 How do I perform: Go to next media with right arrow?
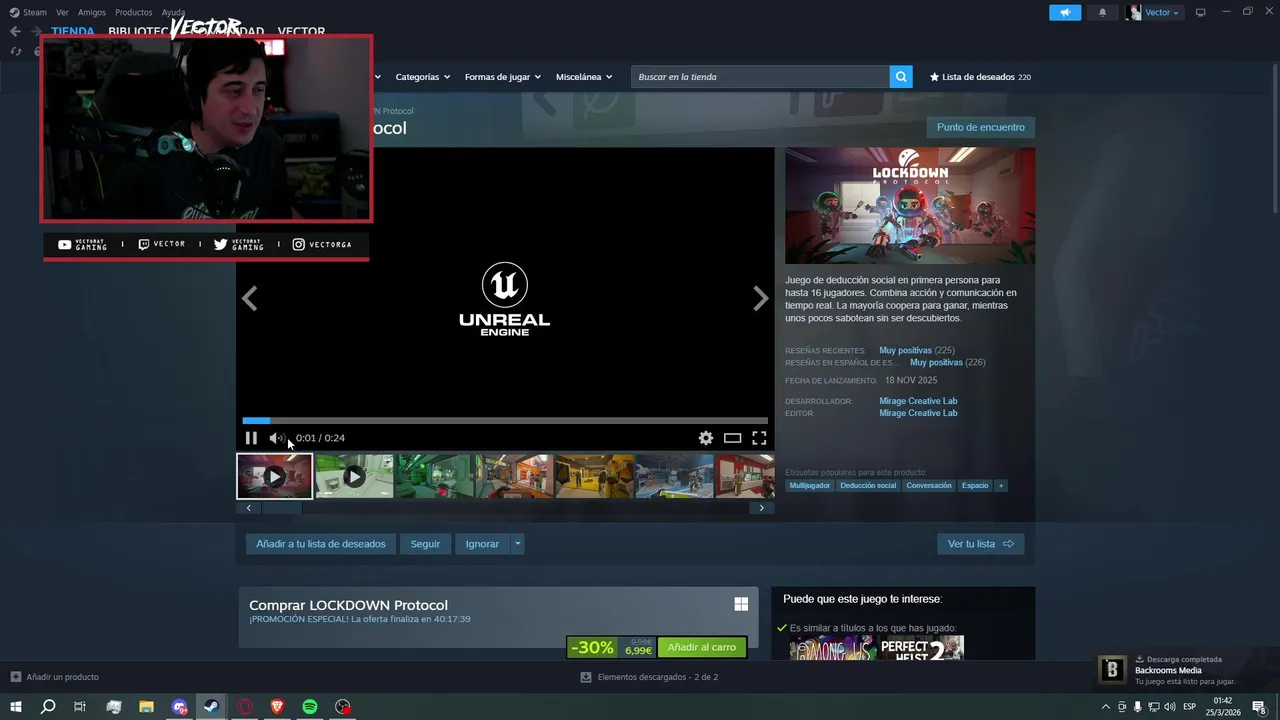pyautogui.click(x=761, y=298)
